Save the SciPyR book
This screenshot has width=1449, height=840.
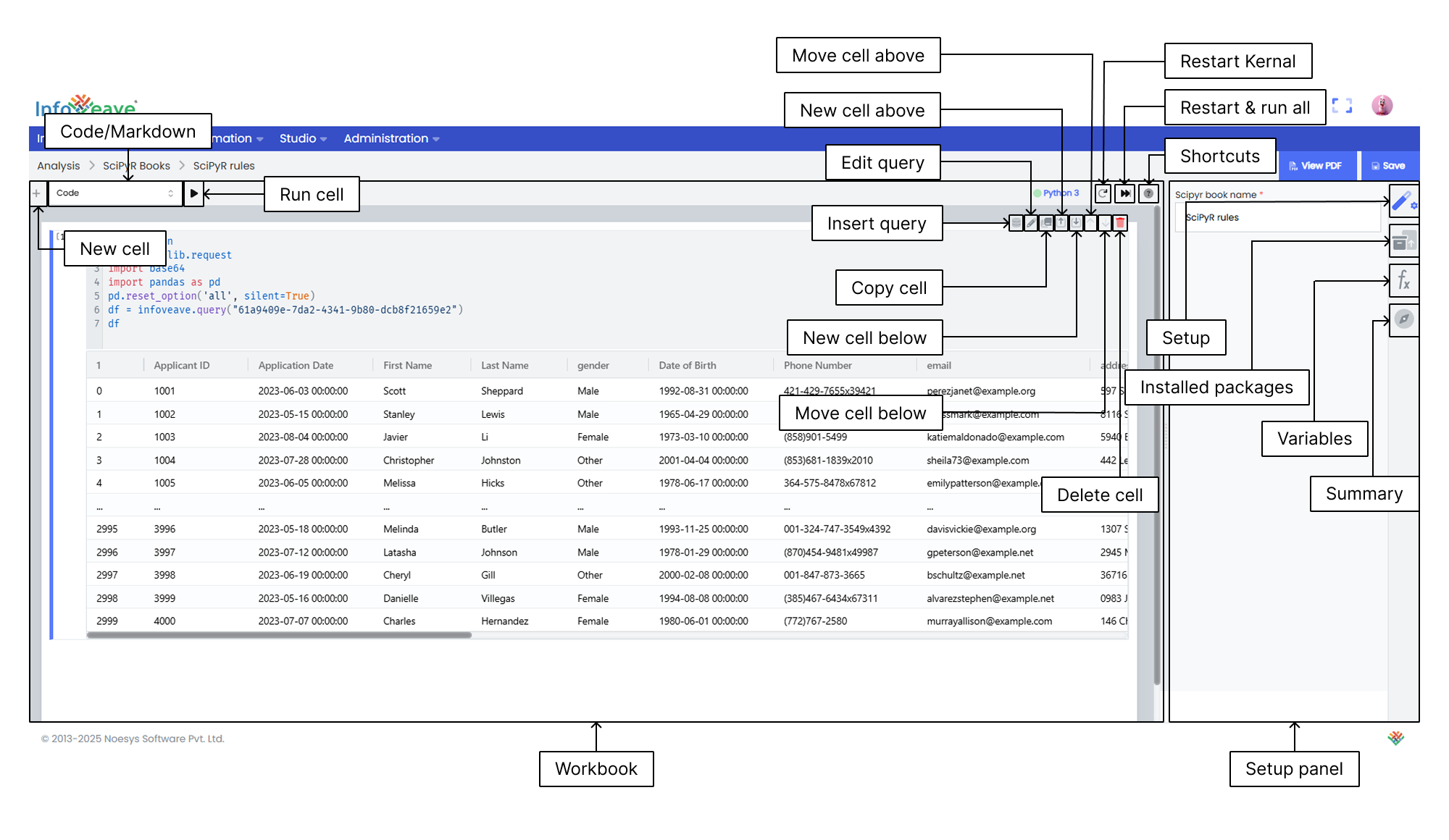(1389, 166)
